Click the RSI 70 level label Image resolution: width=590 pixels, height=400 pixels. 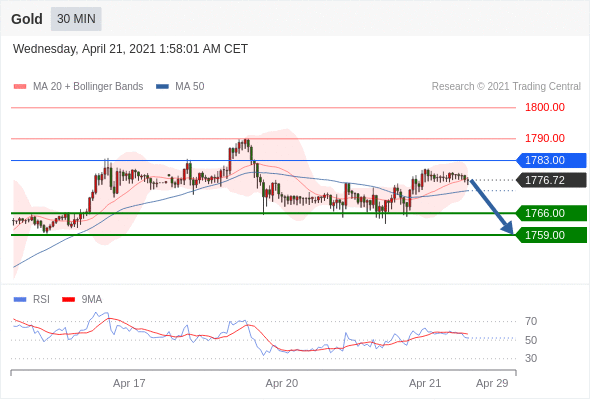pyautogui.click(x=531, y=321)
